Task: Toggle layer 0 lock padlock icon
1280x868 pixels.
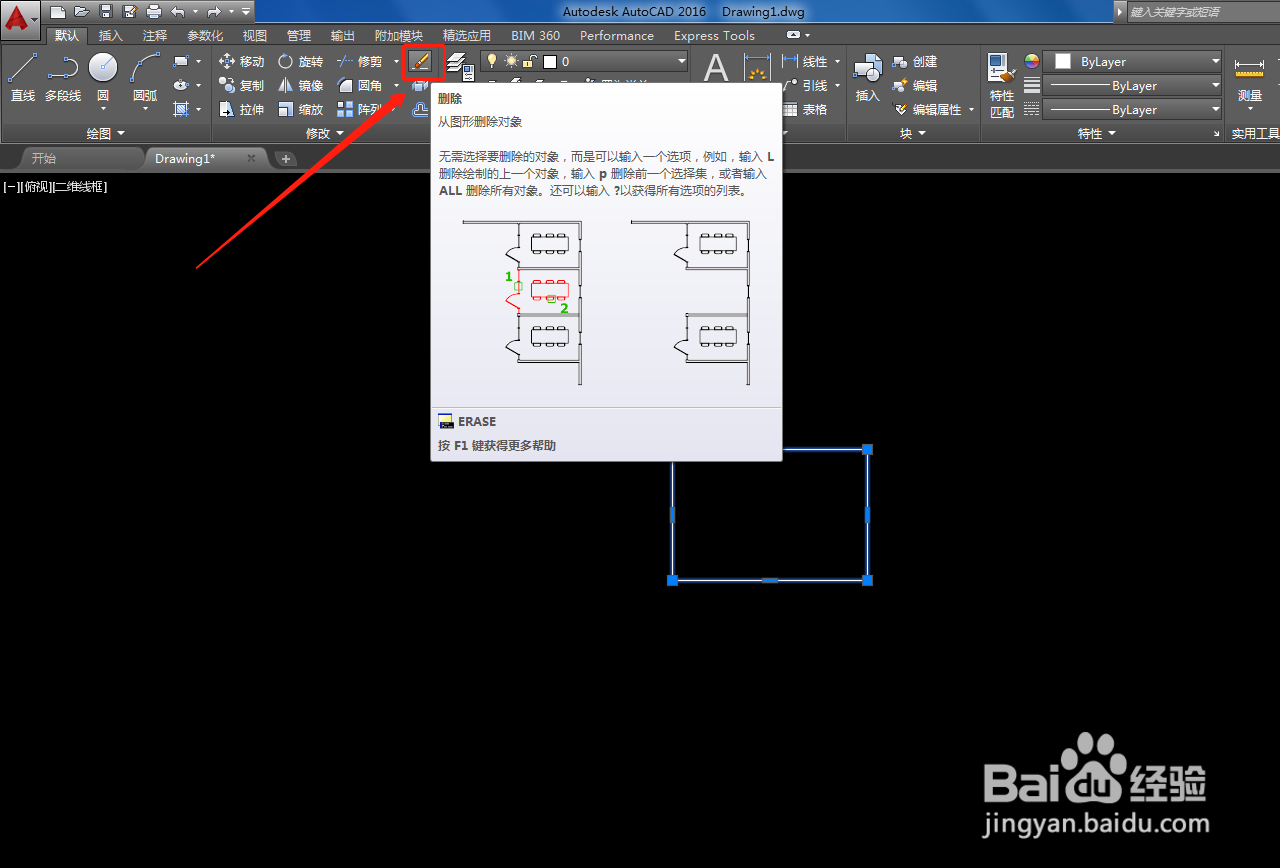Action: (x=531, y=61)
